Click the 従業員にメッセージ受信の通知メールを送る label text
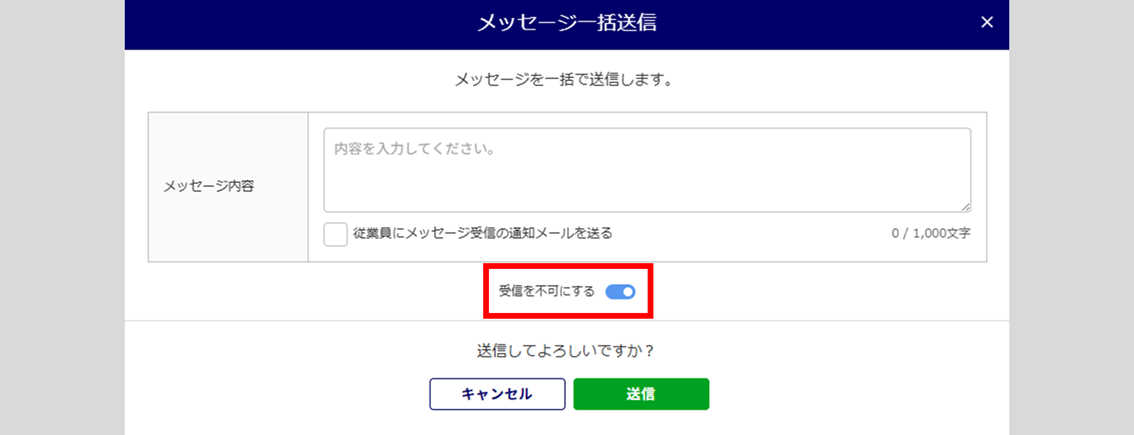This screenshot has width=1134, height=435. coord(482,233)
